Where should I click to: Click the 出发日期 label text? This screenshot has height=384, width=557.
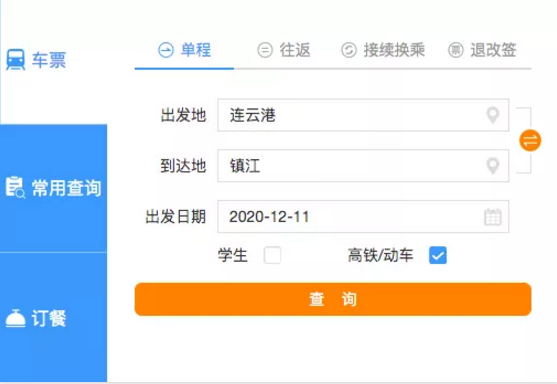click(x=176, y=216)
